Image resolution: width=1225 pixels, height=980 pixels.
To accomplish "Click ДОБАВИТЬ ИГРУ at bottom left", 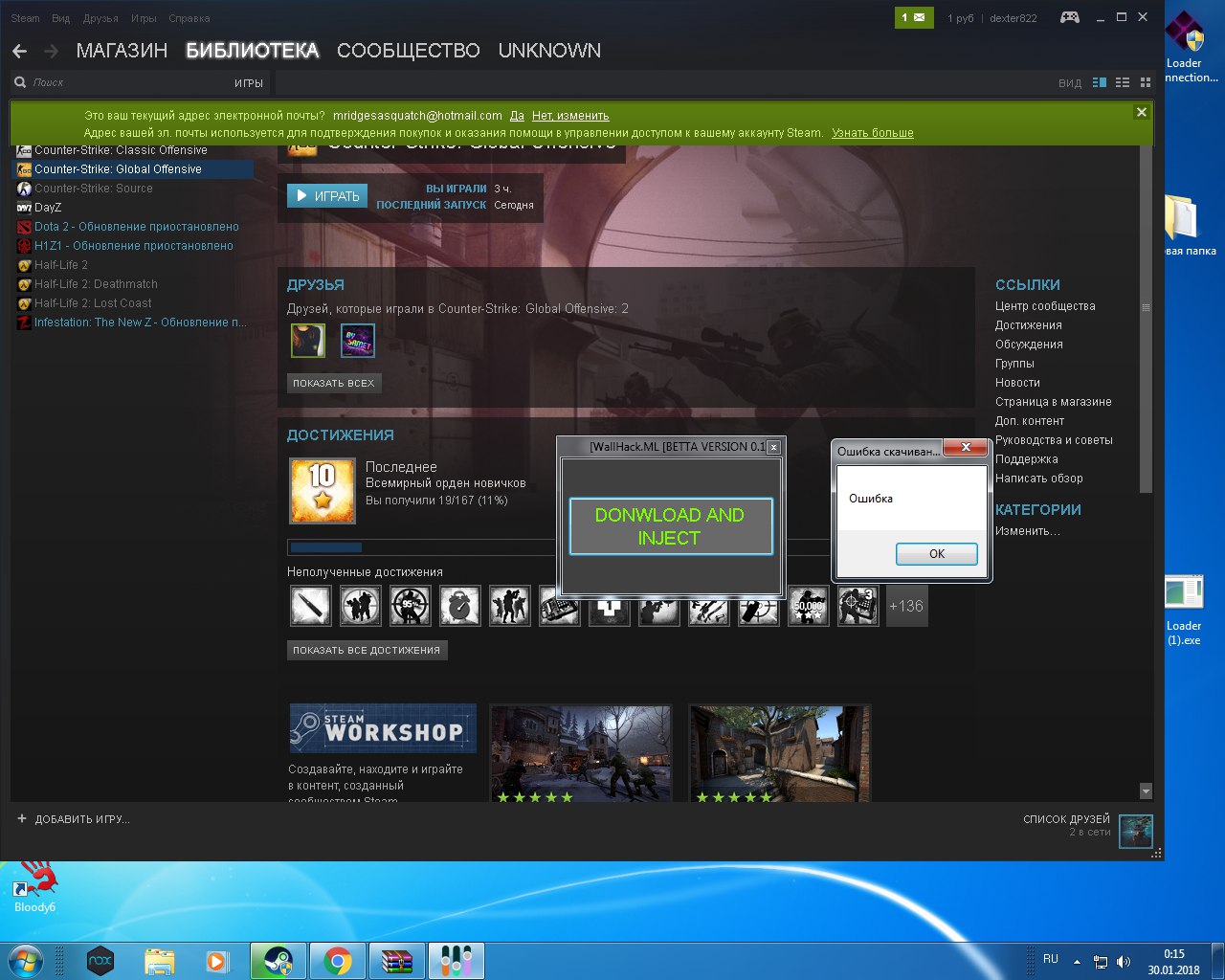I will 73,819.
